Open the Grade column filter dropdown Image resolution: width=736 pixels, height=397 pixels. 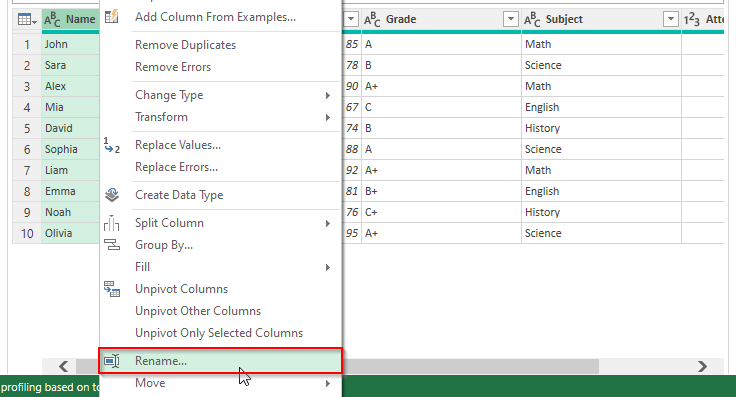[510, 19]
